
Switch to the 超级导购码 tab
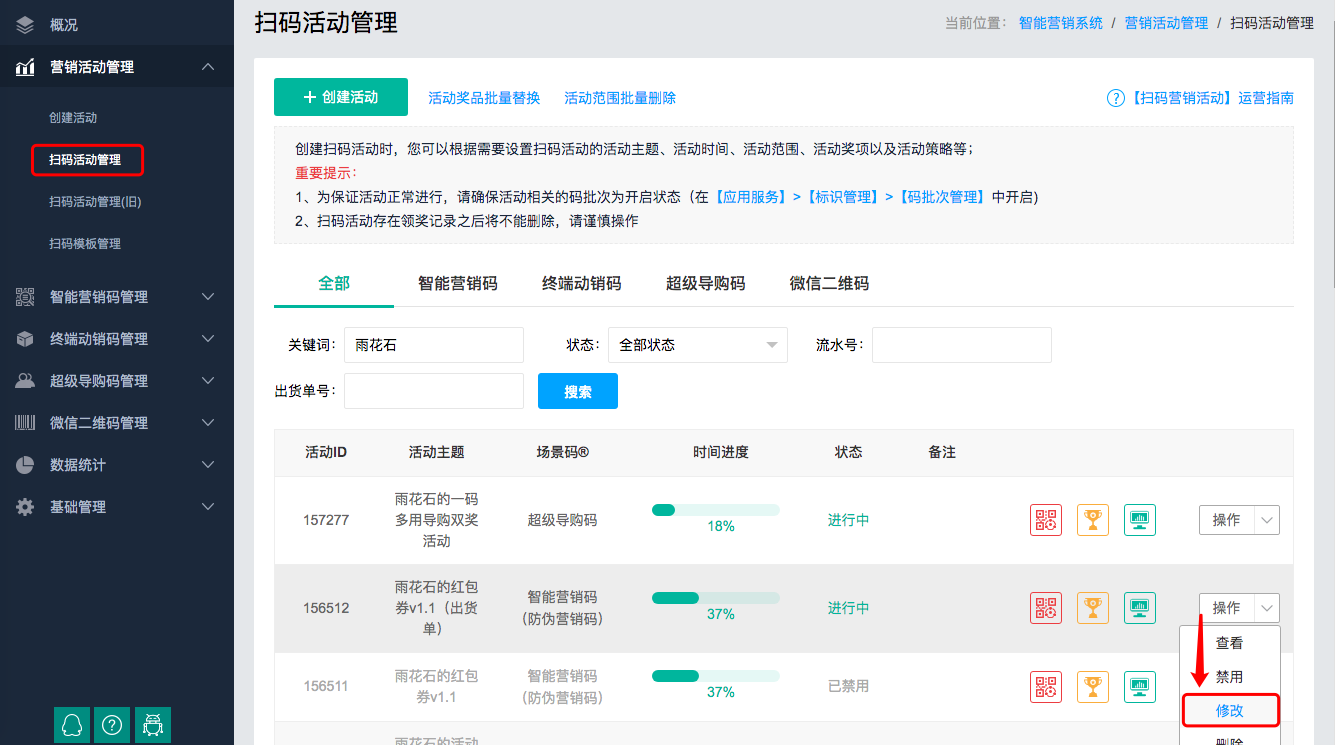[706, 283]
